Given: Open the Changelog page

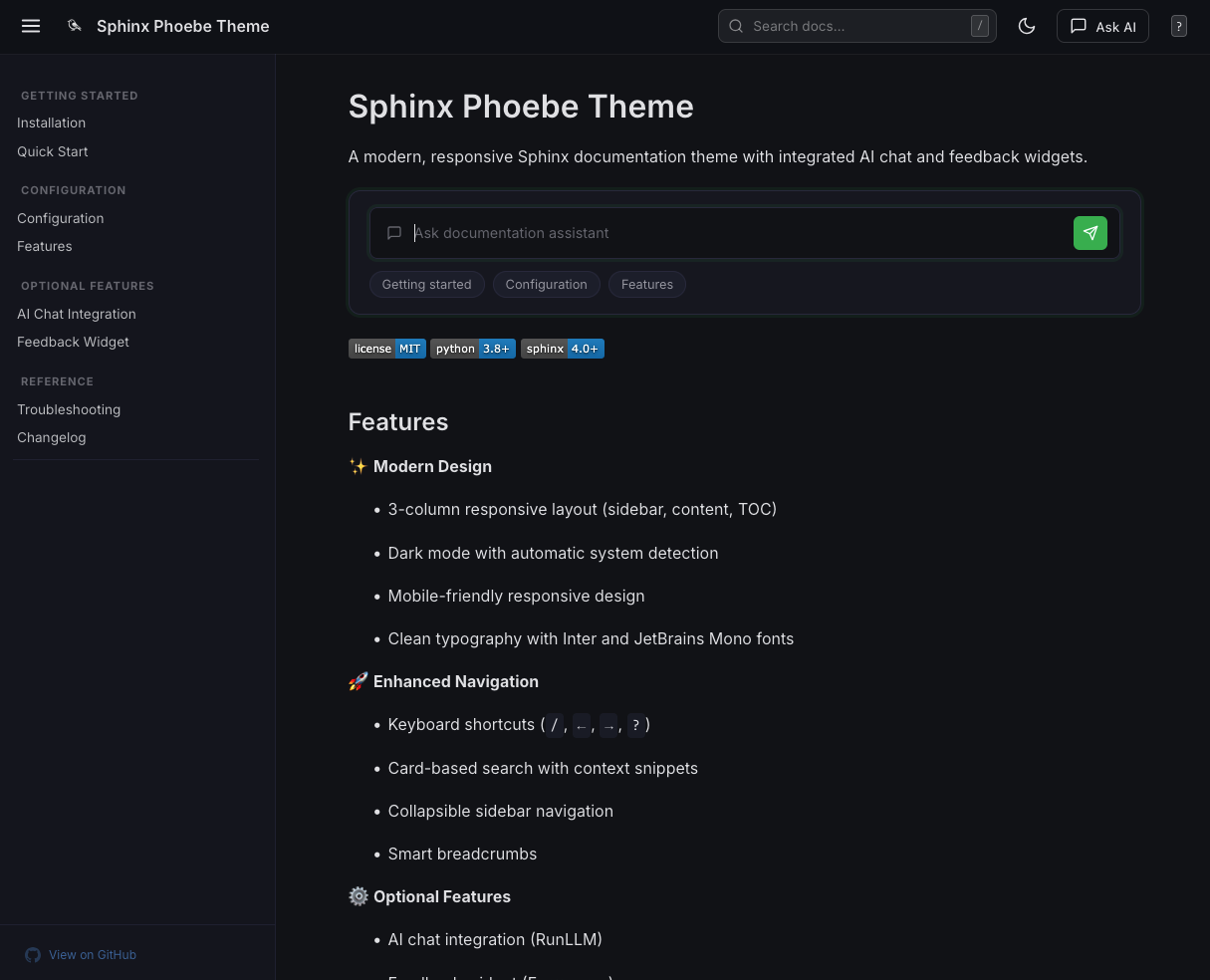Looking at the screenshot, I should (52, 437).
